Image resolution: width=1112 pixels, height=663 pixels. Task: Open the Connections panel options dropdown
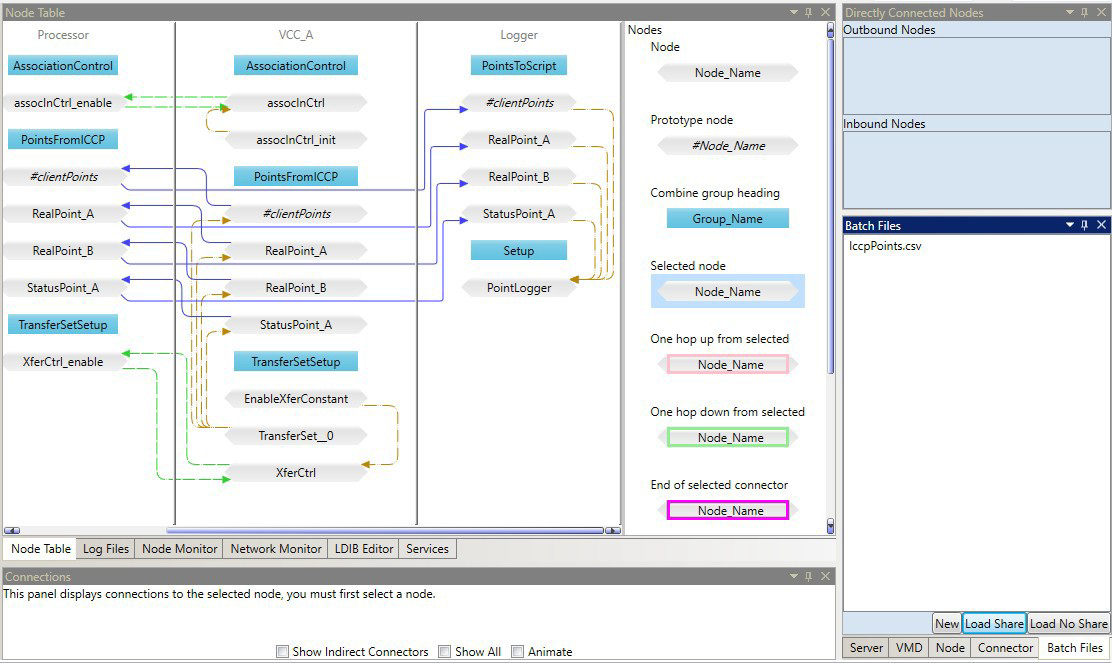[794, 576]
